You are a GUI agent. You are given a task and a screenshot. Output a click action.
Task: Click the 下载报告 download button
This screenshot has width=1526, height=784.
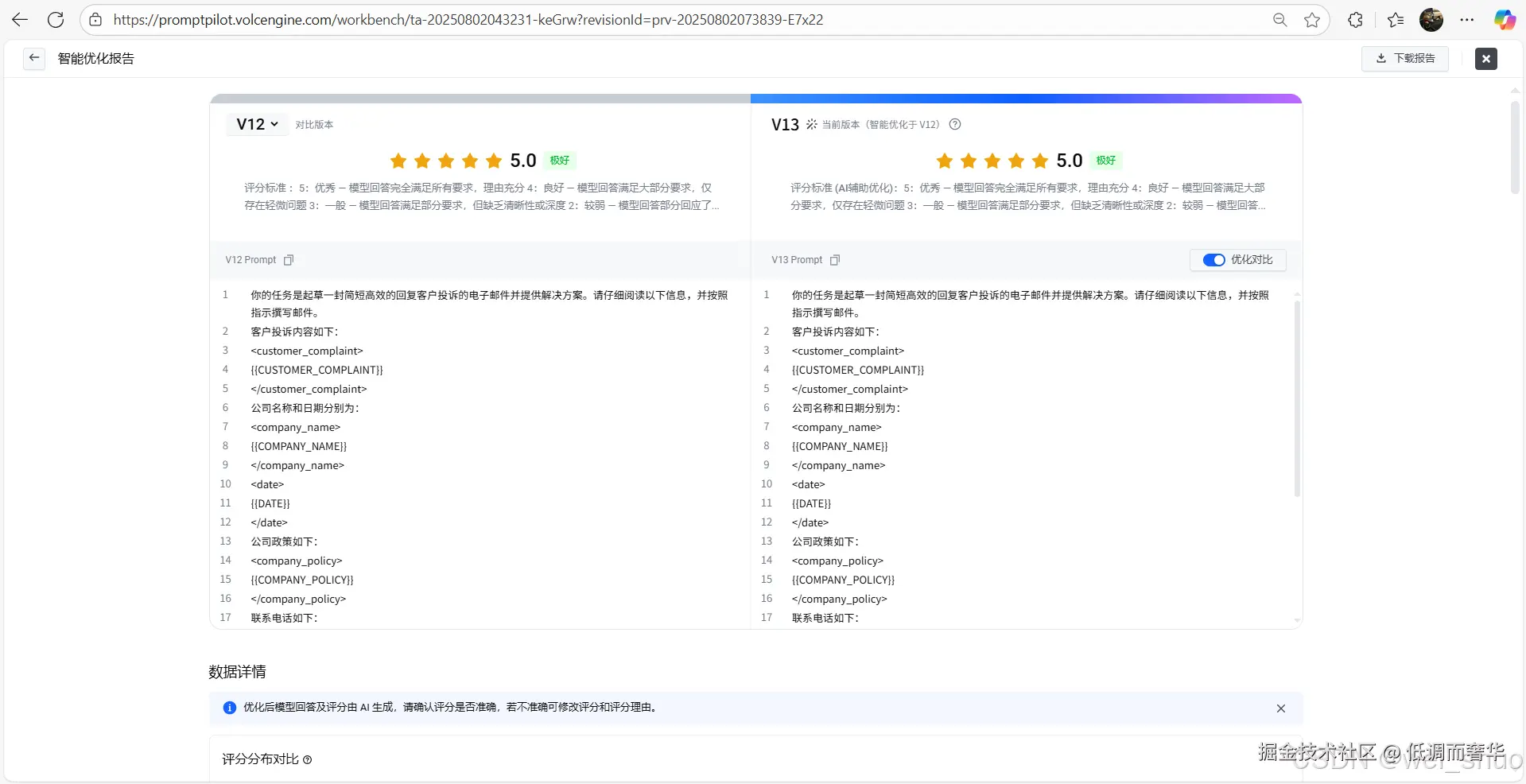click(1404, 58)
